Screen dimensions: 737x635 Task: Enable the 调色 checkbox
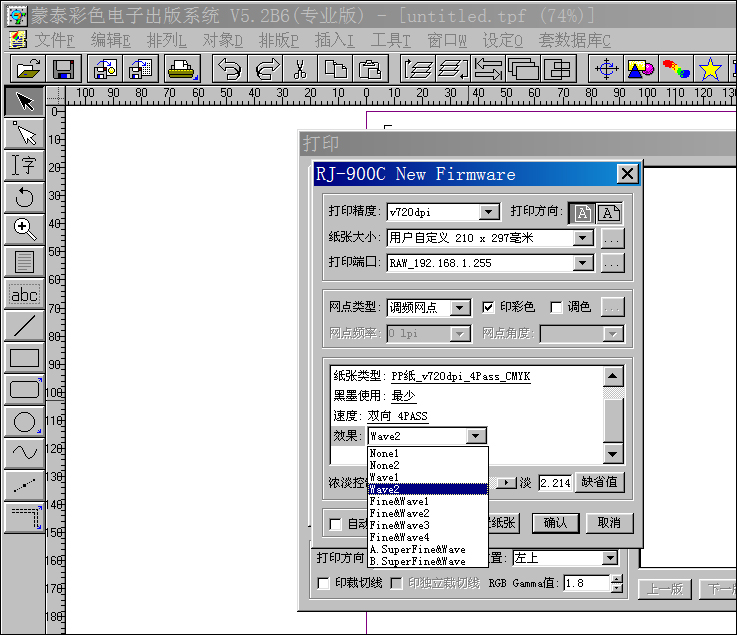(556, 307)
